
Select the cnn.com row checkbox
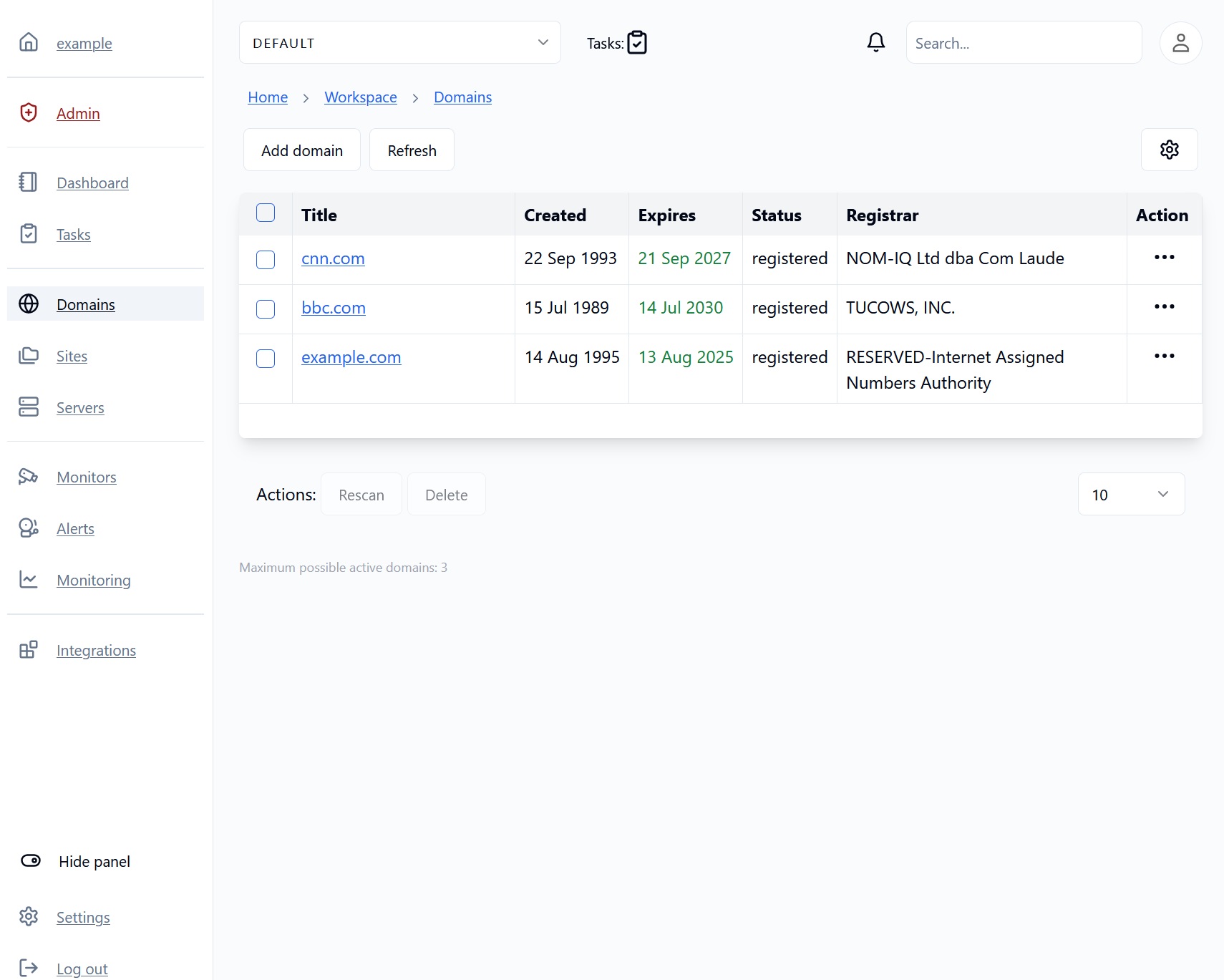pyautogui.click(x=266, y=260)
